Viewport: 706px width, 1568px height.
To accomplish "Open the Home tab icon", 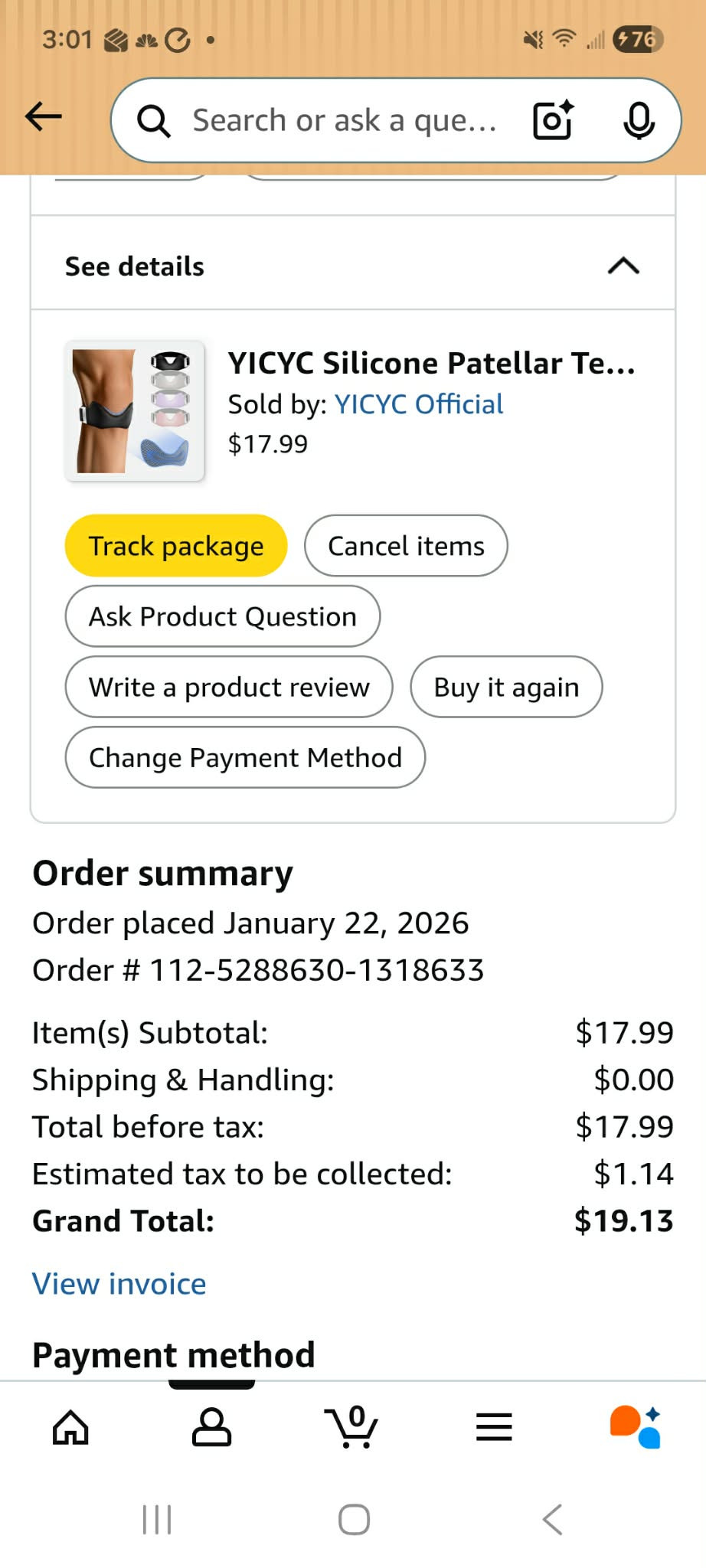I will pos(70,1428).
